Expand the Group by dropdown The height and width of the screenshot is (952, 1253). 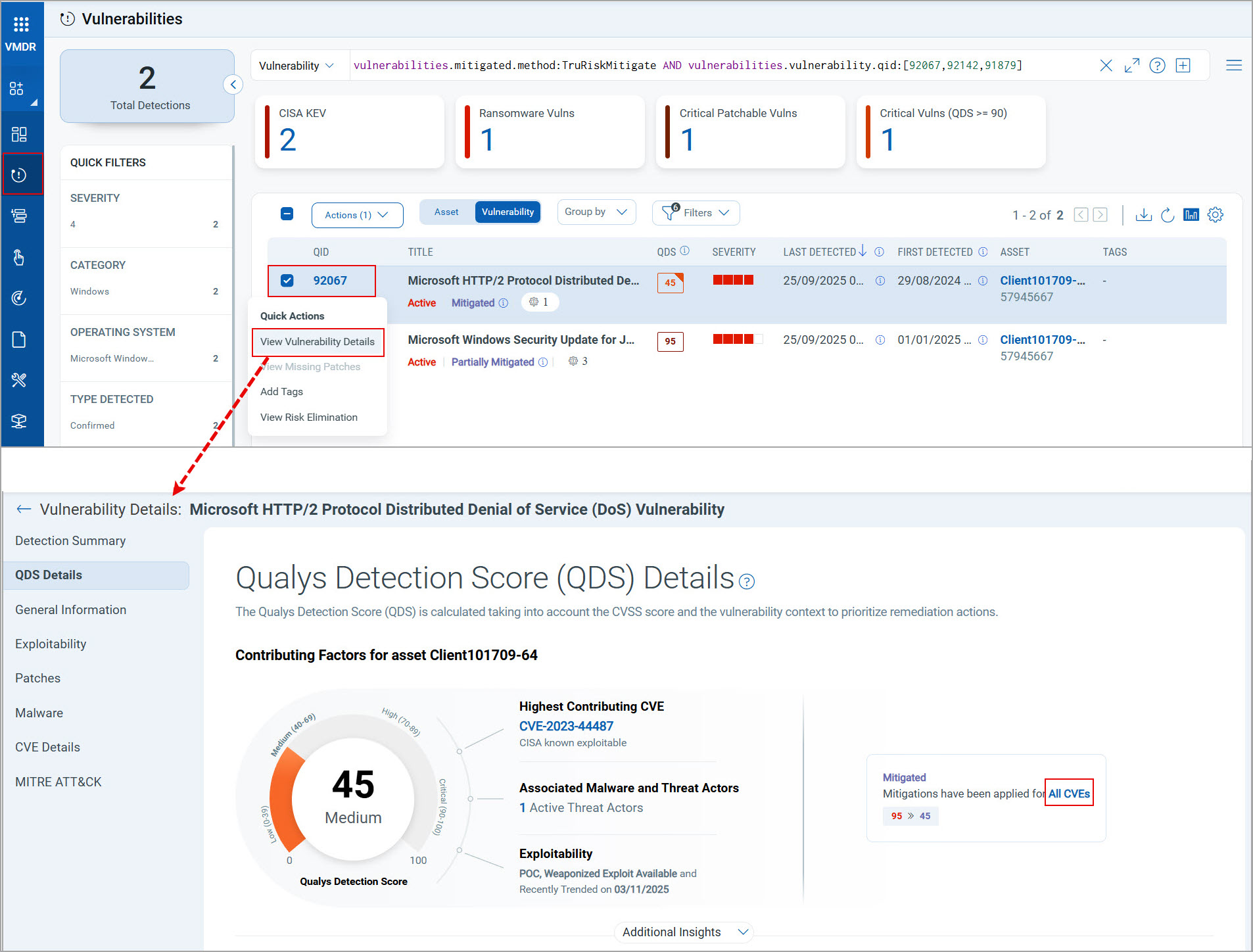596,212
